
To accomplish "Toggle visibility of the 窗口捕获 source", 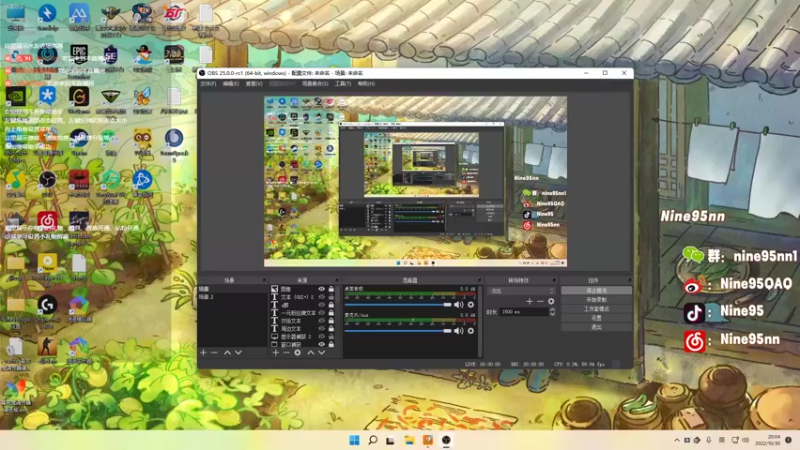I will pos(321,344).
